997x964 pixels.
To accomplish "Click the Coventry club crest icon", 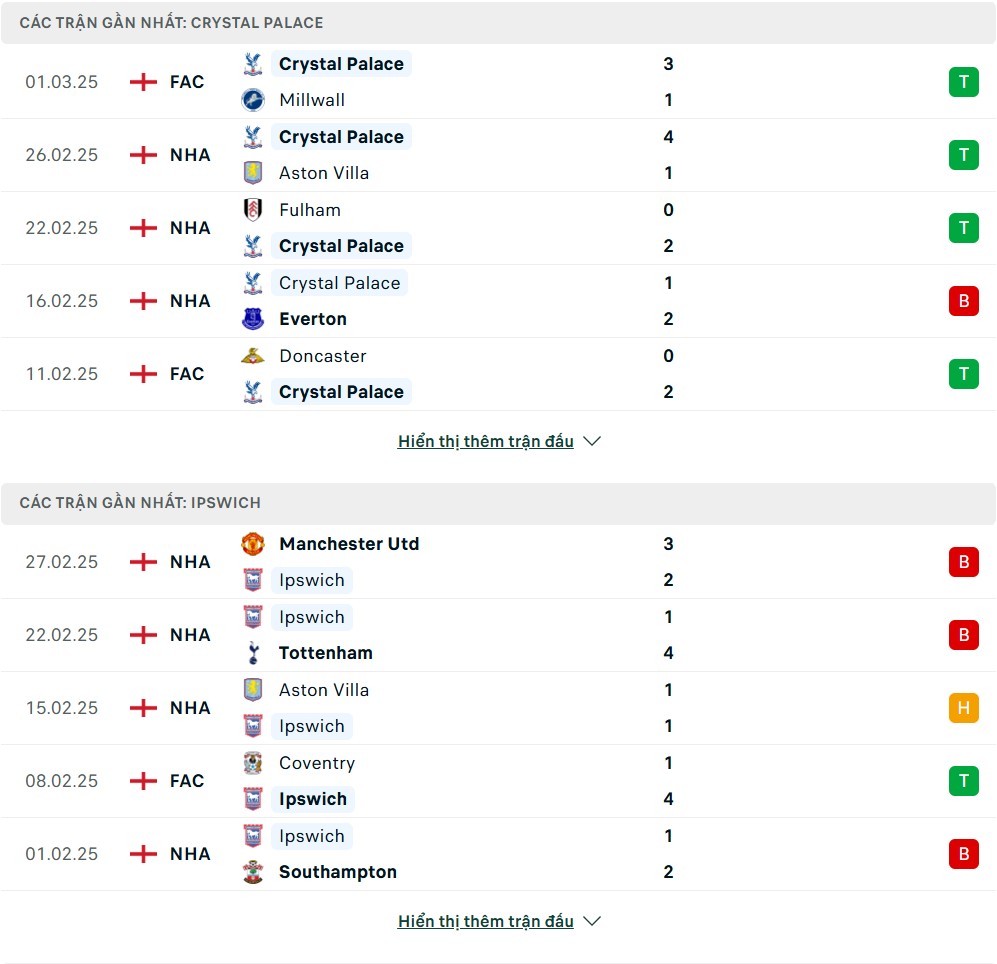I will [253, 763].
